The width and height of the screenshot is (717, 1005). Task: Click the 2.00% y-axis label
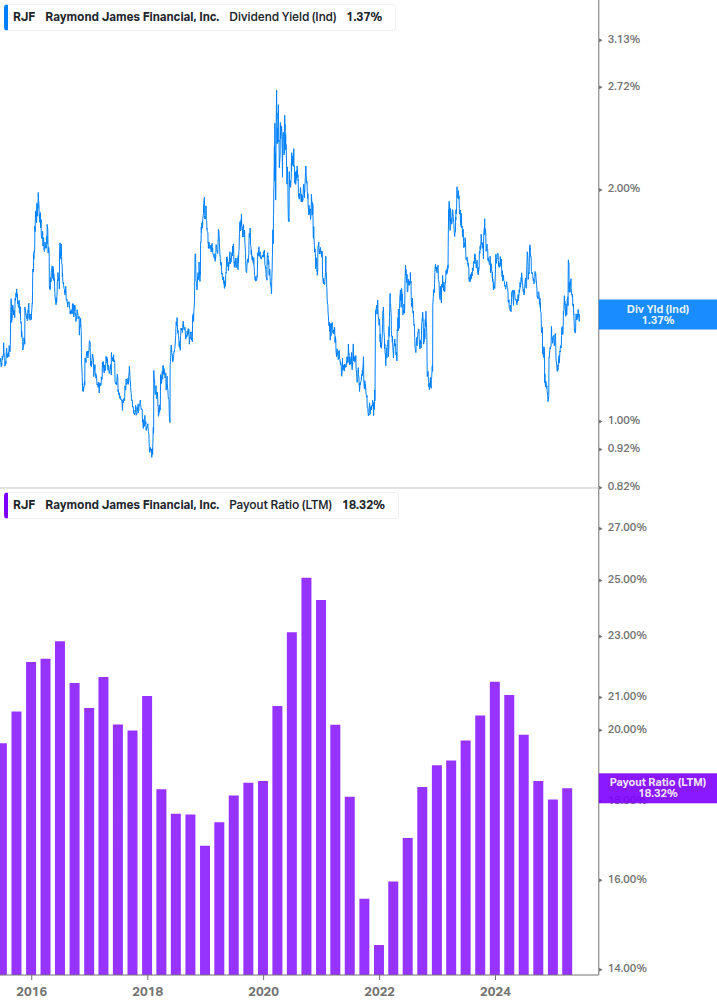[x=623, y=188]
